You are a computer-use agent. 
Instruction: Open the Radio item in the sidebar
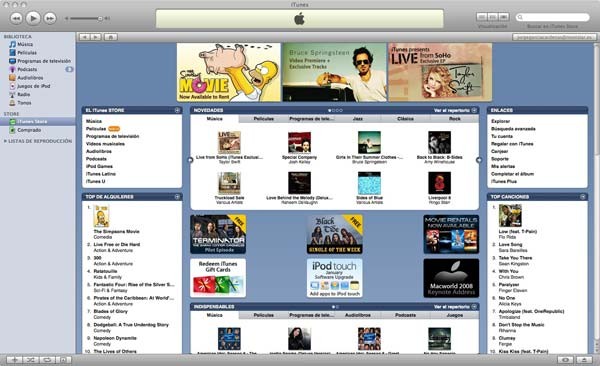[23, 95]
